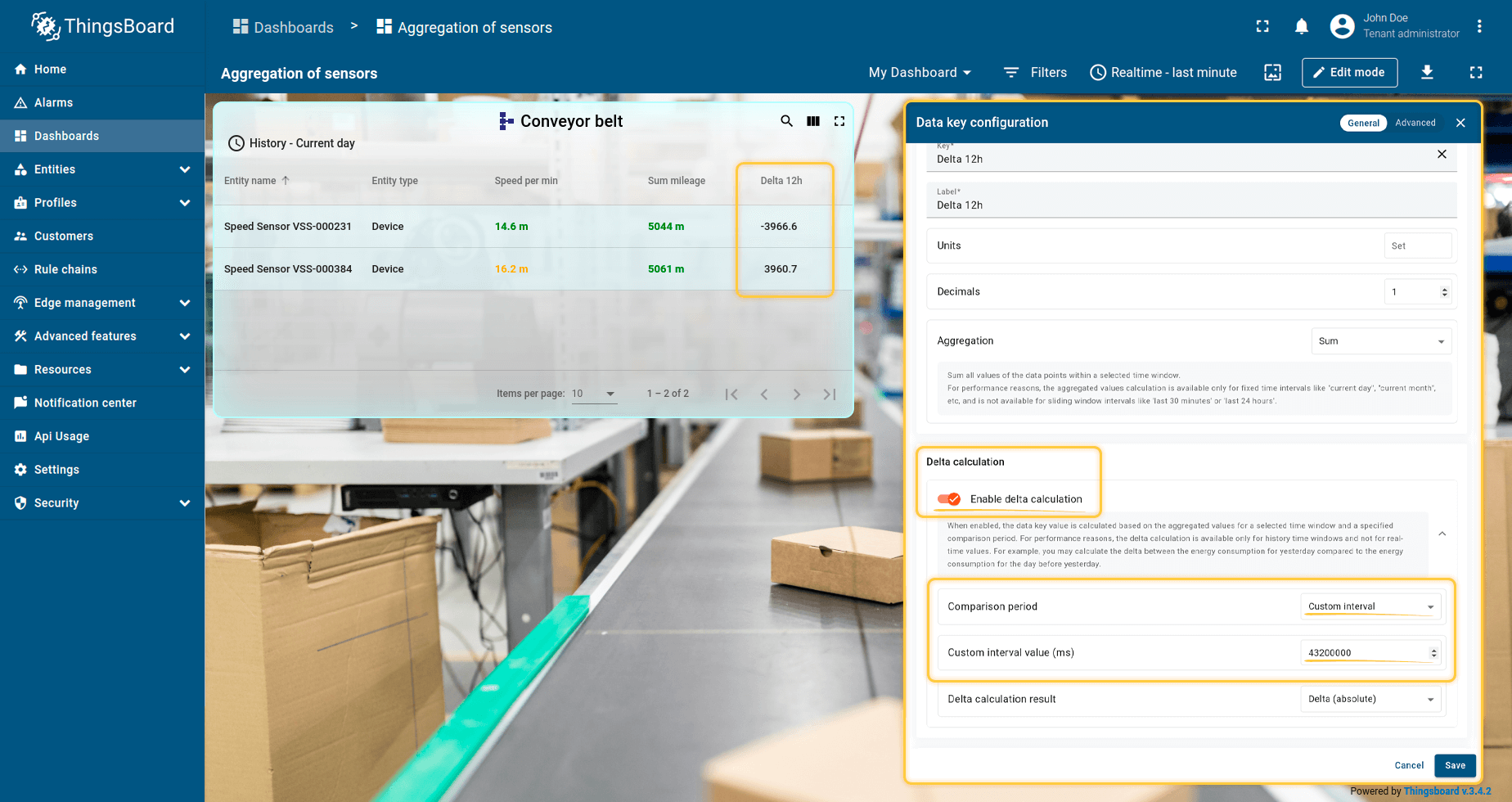Image resolution: width=1512 pixels, height=802 pixels.
Task: Go to Alarms in sidebar
Action: tap(53, 102)
